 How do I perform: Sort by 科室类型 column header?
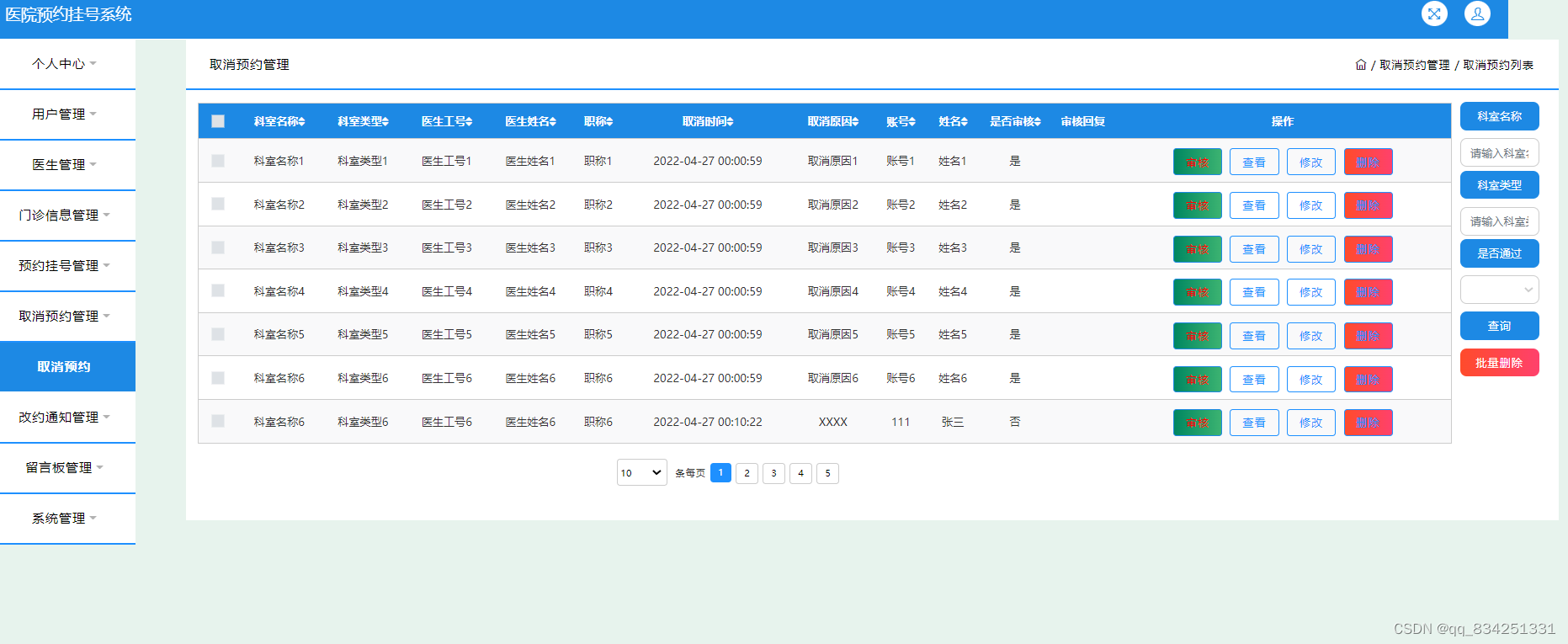pyautogui.click(x=363, y=121)
